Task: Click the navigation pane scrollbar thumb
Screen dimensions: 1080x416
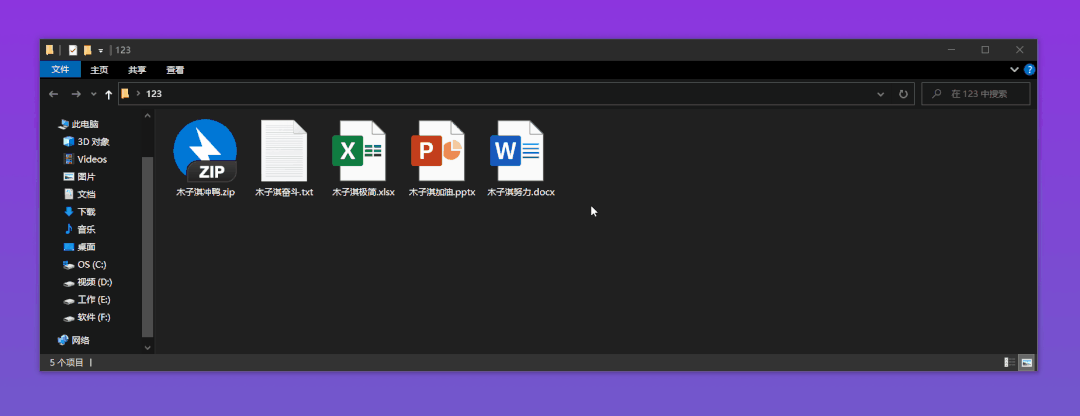Action: point(147,247)
